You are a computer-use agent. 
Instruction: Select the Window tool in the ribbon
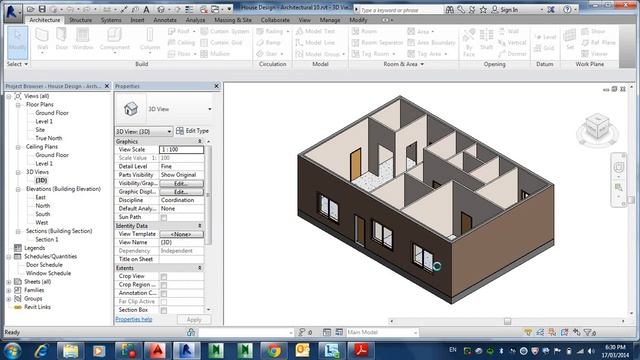pyautogui.click(x=83, y=40)
